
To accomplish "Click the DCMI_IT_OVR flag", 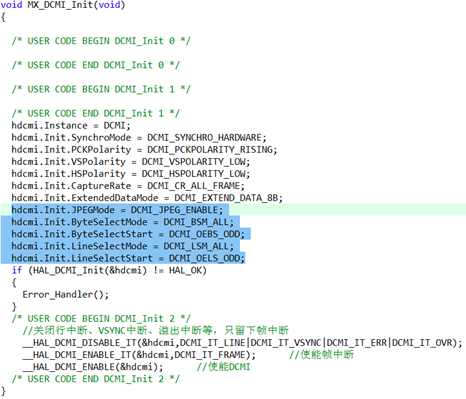I will coord(422,343).
